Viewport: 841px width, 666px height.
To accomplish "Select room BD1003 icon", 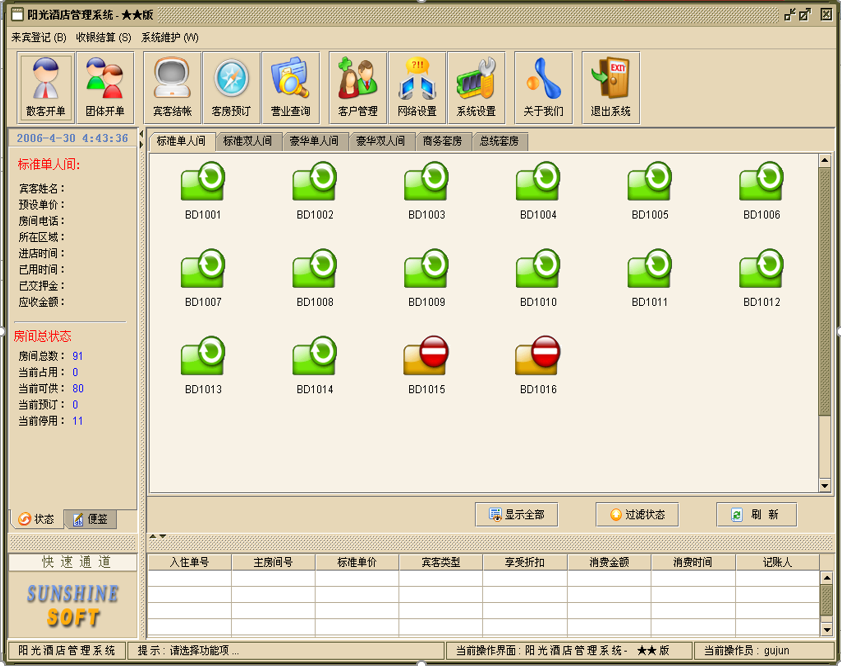I will coord(426,181).
